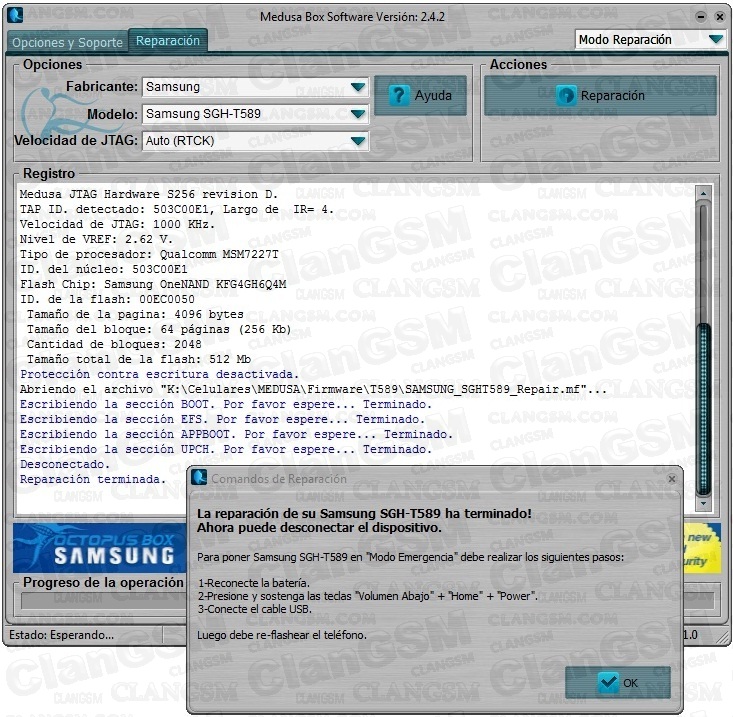Click log line opening SAMSUNG_SGHT589_Repair.mf file
Viewport: 733px width, 717px height.
coord(313,389)
